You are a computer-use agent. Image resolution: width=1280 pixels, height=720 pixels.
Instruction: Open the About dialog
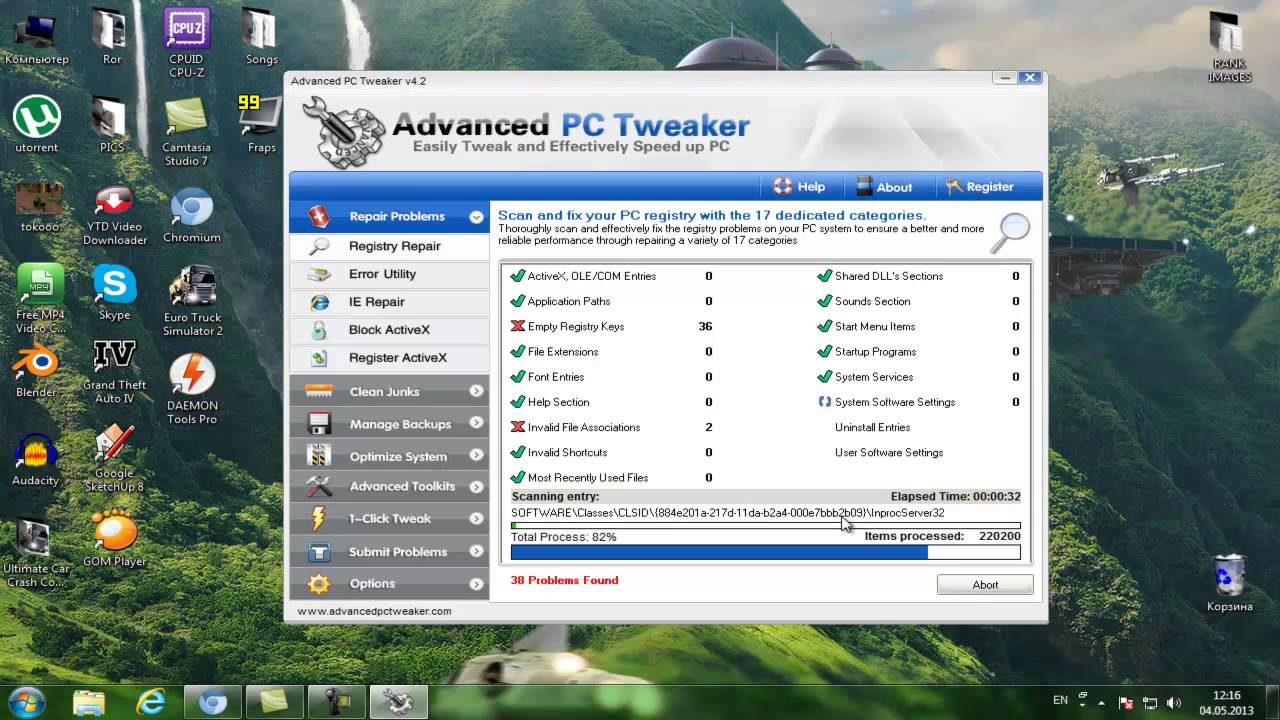pos(884,187)
